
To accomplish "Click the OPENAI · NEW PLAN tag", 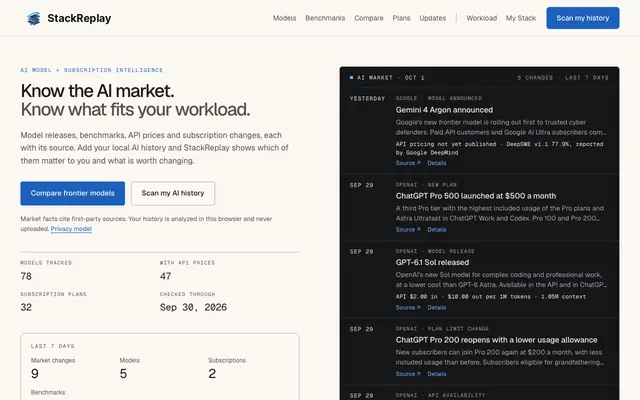I will (426, 185).
